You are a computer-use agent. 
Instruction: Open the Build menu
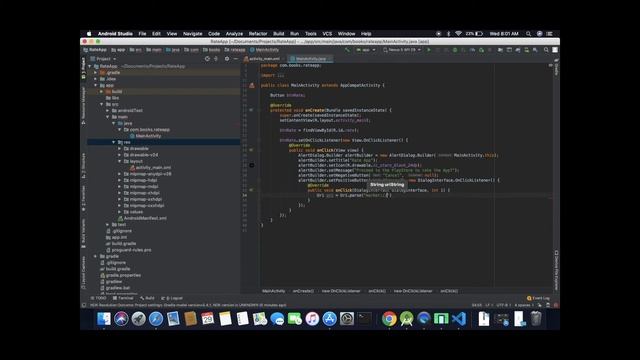[279, 34]
